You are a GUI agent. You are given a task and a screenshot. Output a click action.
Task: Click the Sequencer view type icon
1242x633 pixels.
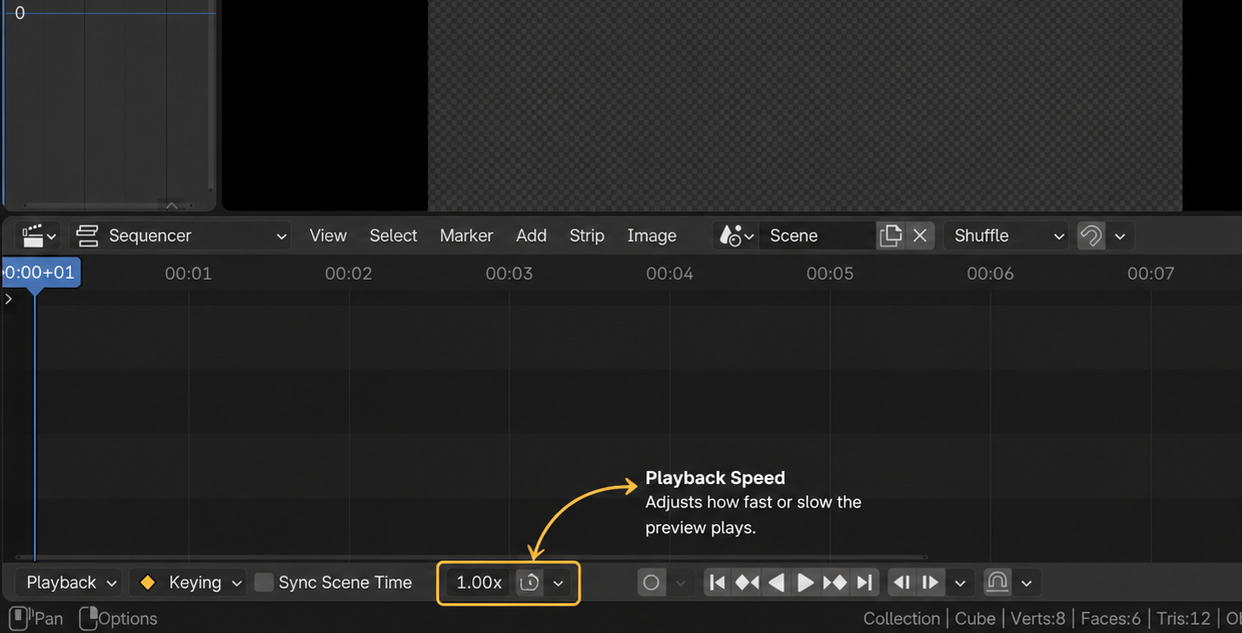87,236
